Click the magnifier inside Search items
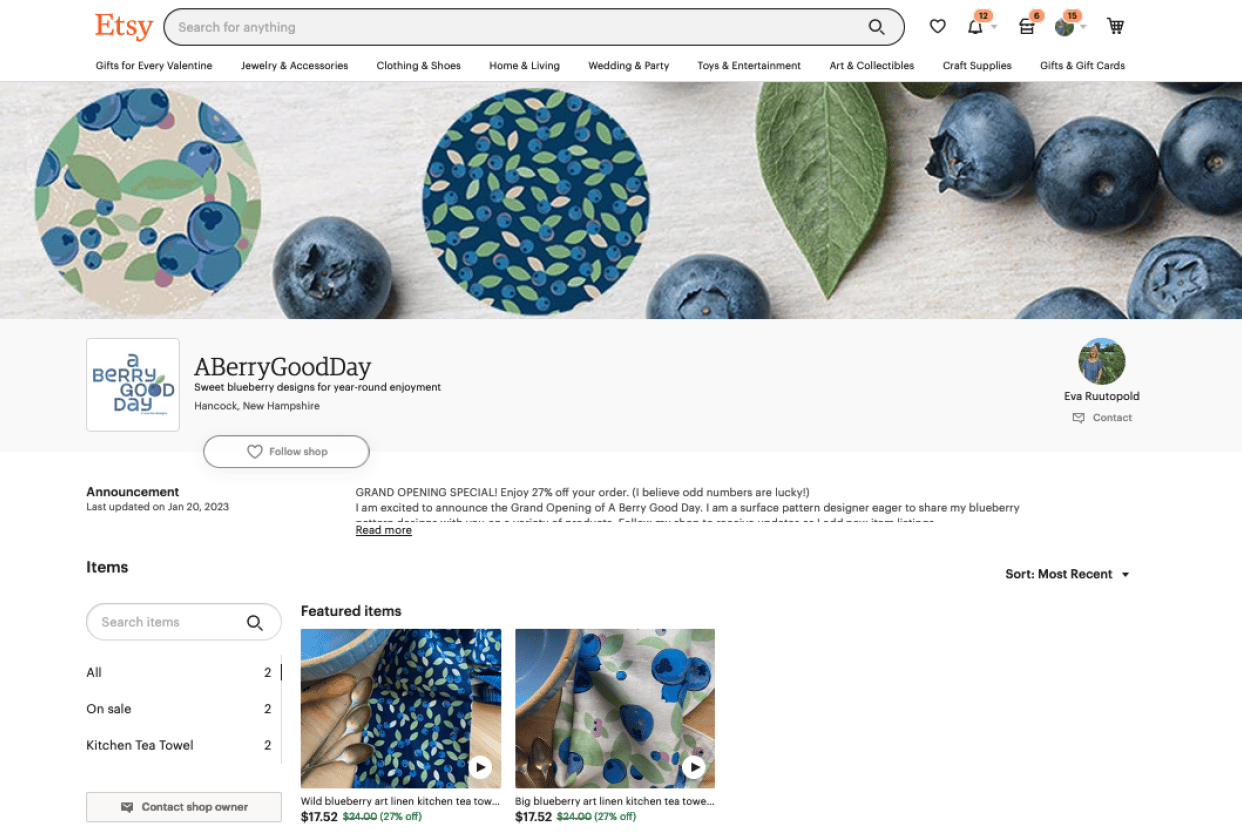 [254, 622]
